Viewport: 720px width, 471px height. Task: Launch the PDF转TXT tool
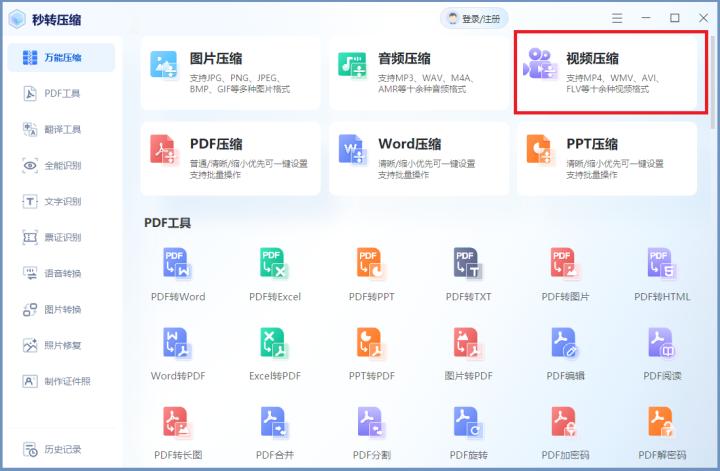(468, 275)
